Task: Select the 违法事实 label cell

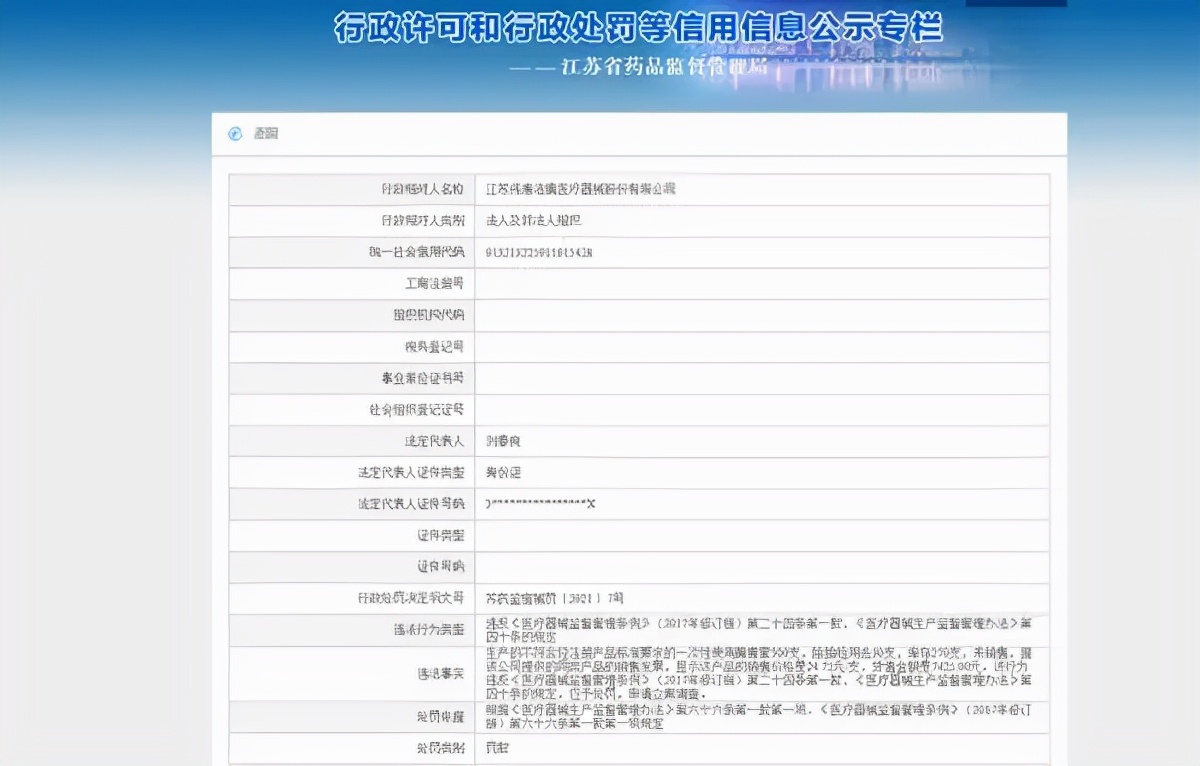Action: tap(352, 674)
